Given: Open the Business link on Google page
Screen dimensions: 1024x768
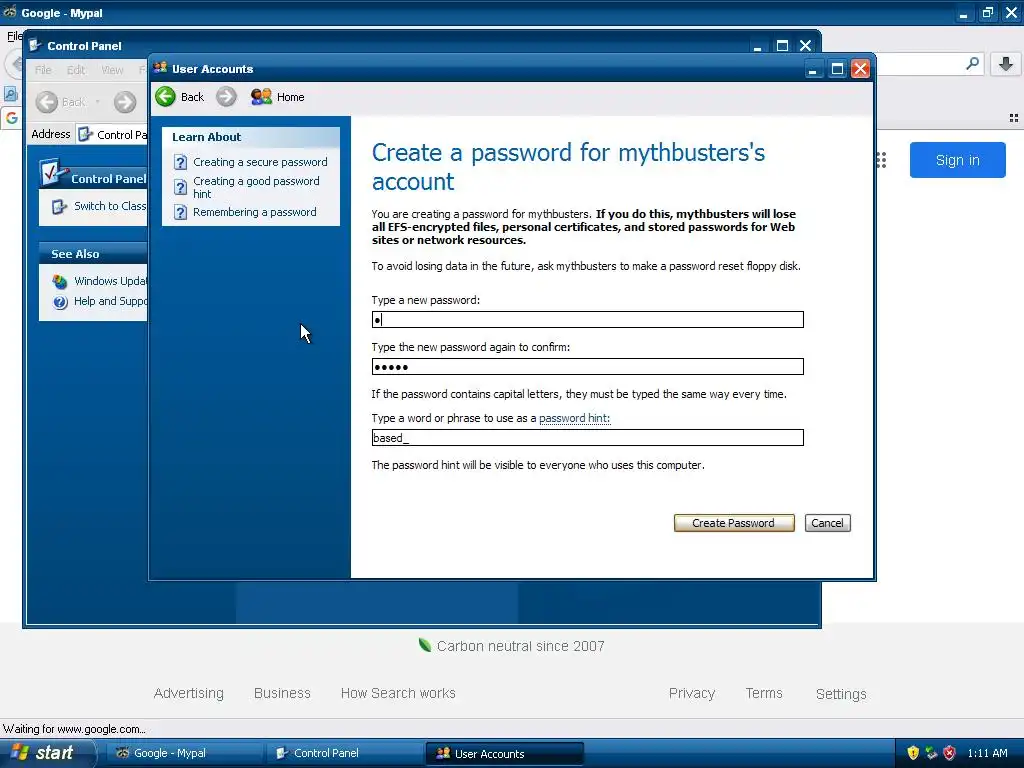Looking at the screenshot, I should pos(282,694).
